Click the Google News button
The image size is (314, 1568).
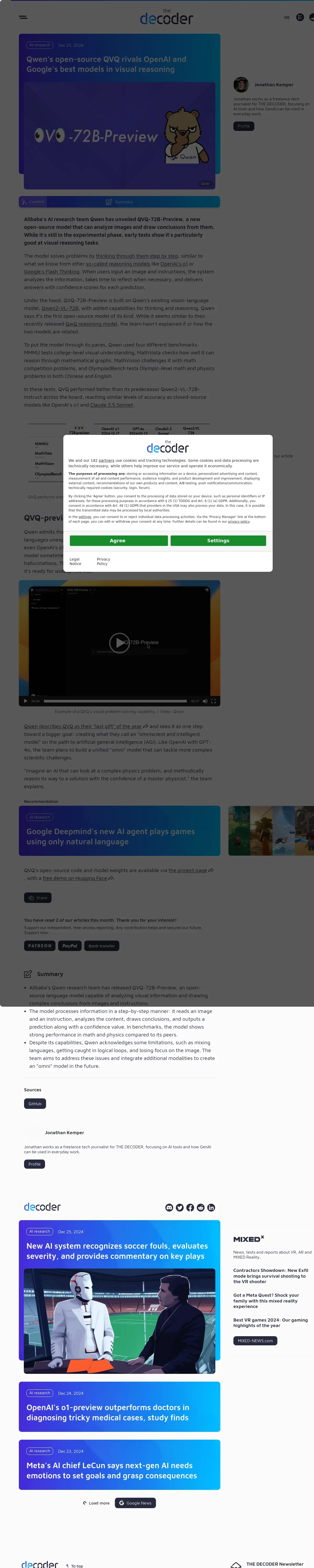coord(135,1503)
